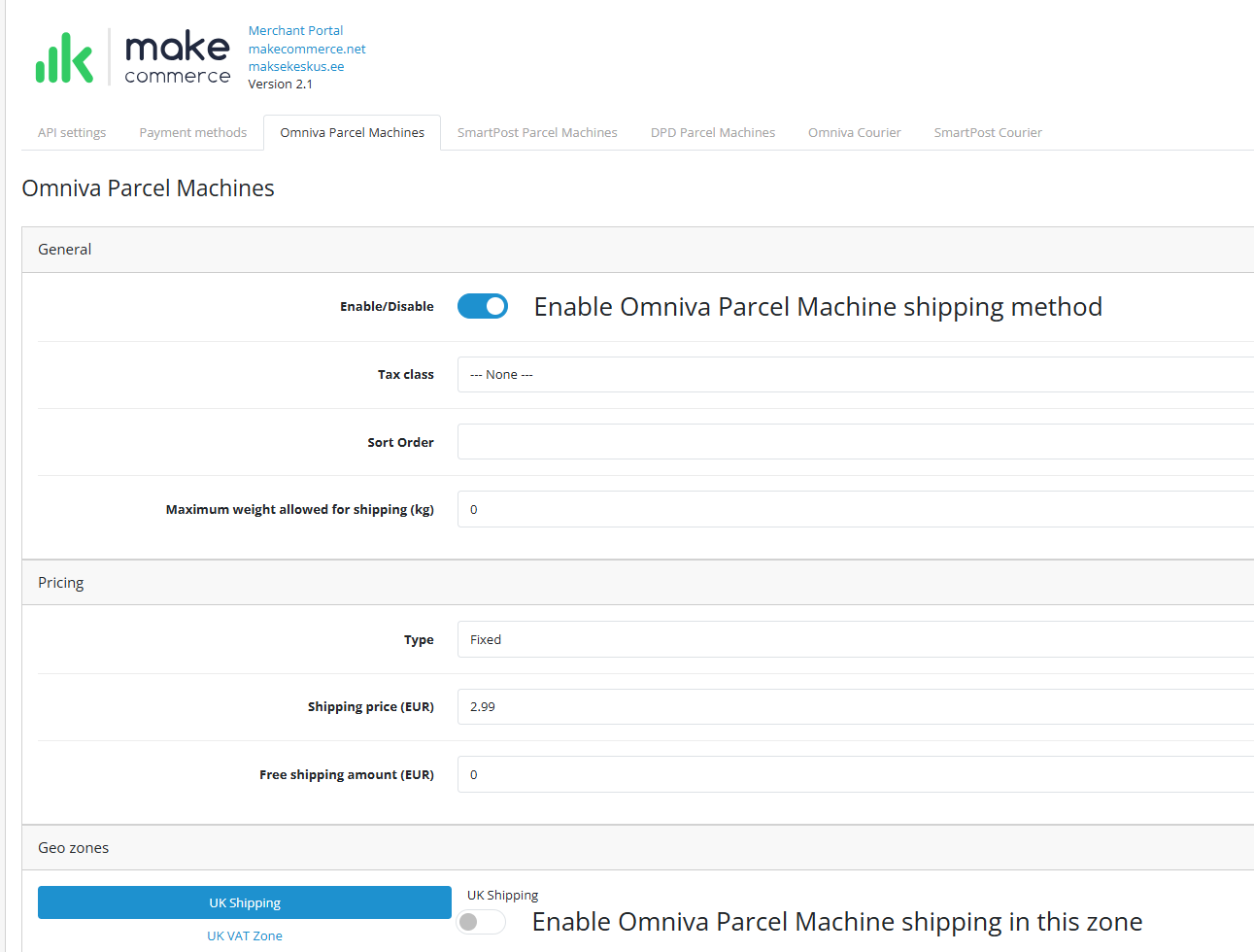
Task: Open the SmartPost Parcel Machines tab
Action: point(537,132)
